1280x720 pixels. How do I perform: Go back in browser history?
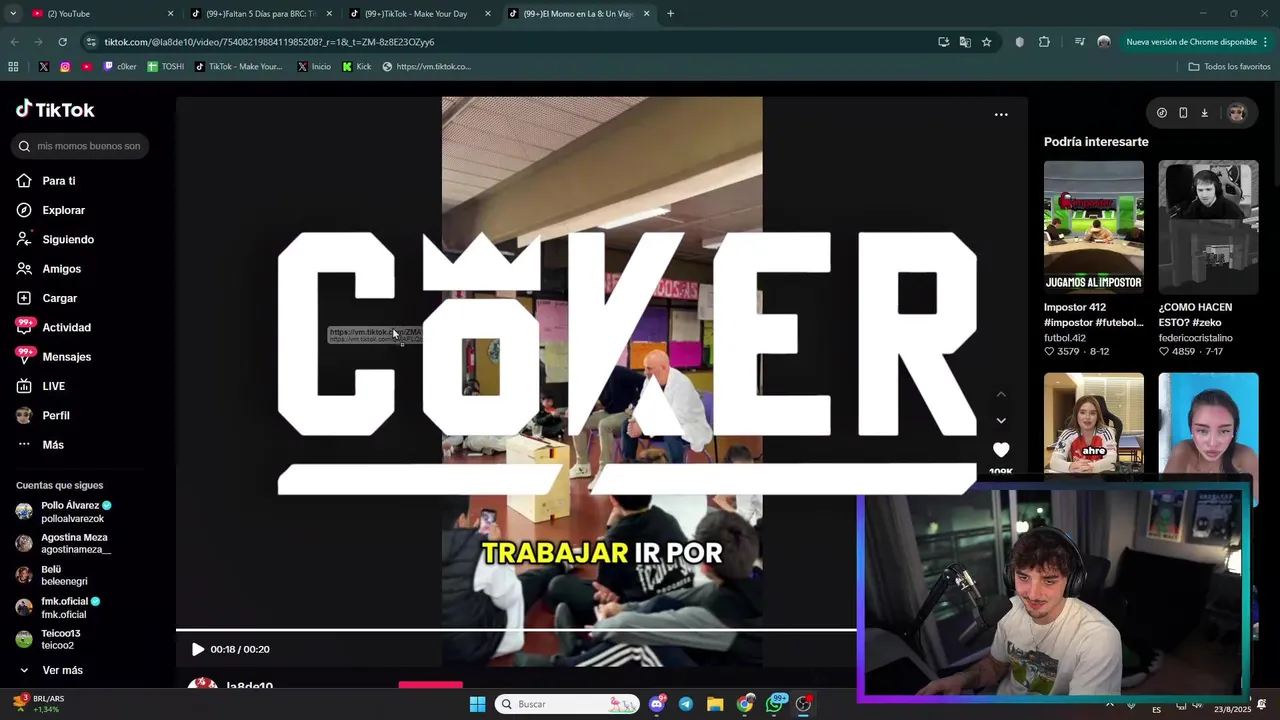tap(14, 42)
